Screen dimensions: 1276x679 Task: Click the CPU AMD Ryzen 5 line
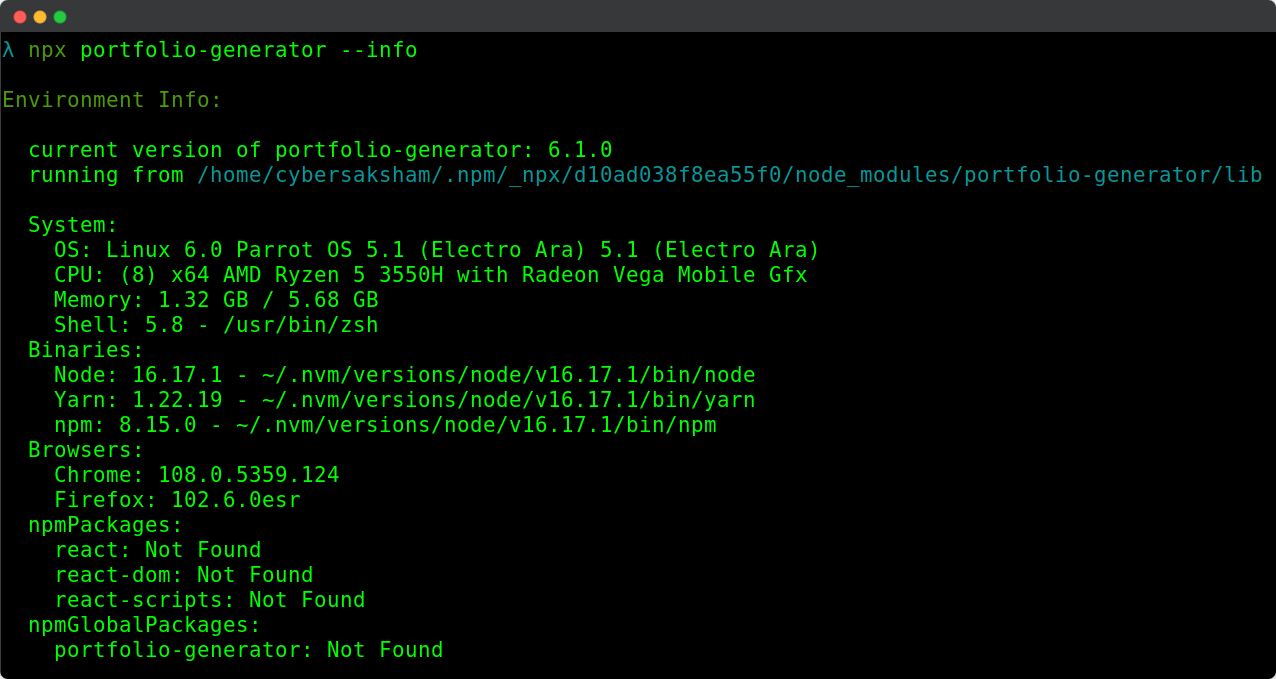tap(431, 275)
